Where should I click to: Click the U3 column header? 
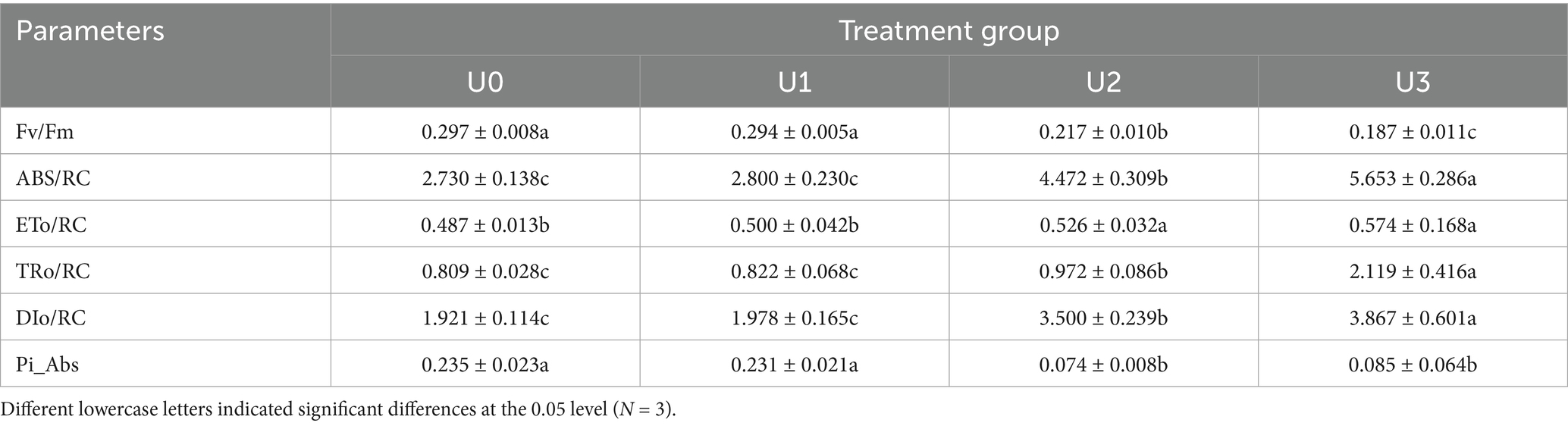(1413, 82)
